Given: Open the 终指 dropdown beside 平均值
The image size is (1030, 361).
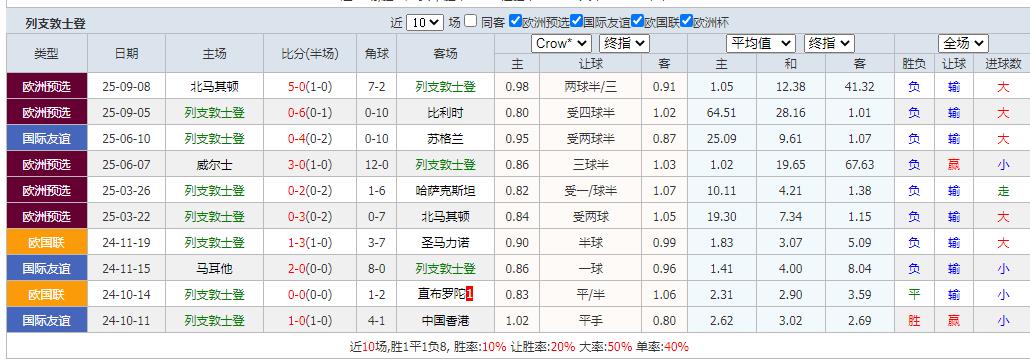Looking at the screenshot, I should [829, 43].
